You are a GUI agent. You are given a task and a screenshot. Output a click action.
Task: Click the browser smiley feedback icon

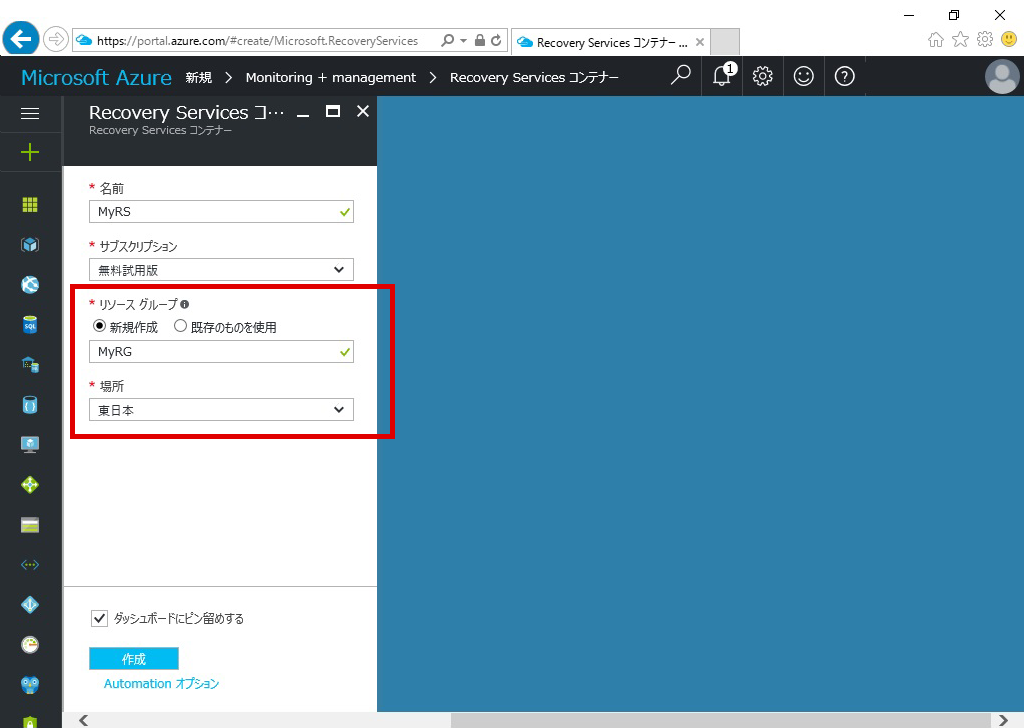point(1009,39)
